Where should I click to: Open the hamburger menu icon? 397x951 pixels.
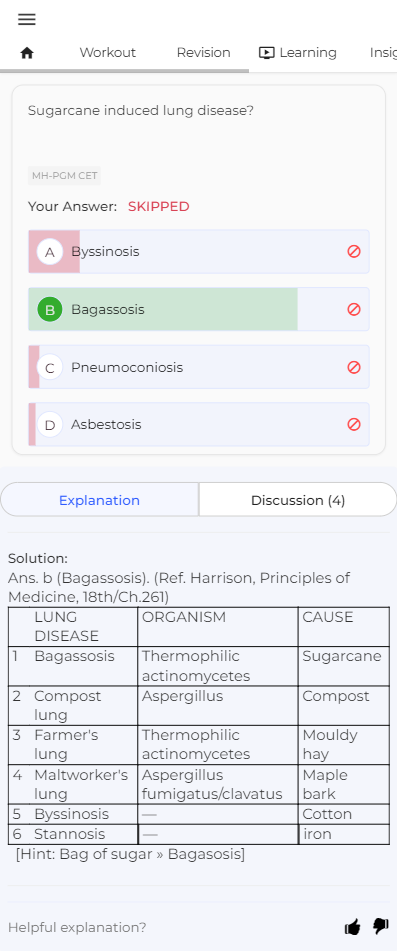[27, 19]
